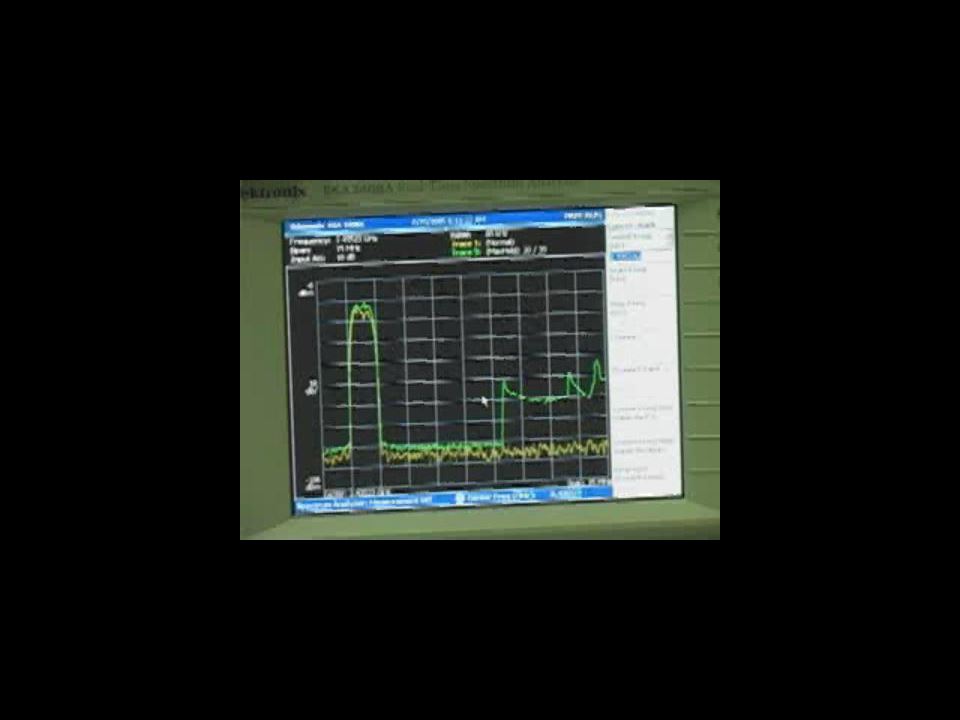This screenshot has width=960, height=720.
Task: Click the middle scale icon left of graph
Action: click(311, 385)
